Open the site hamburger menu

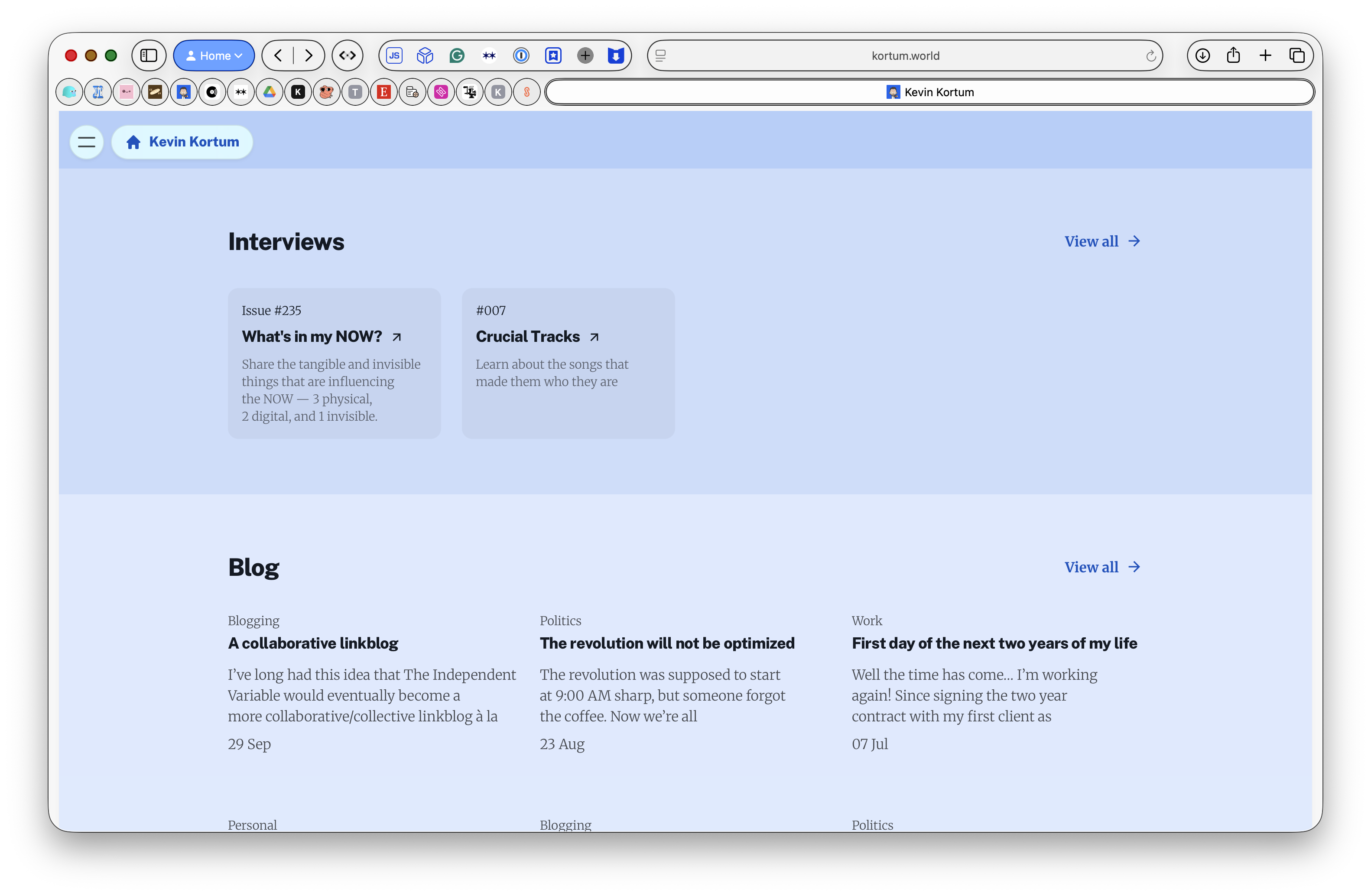86,142
